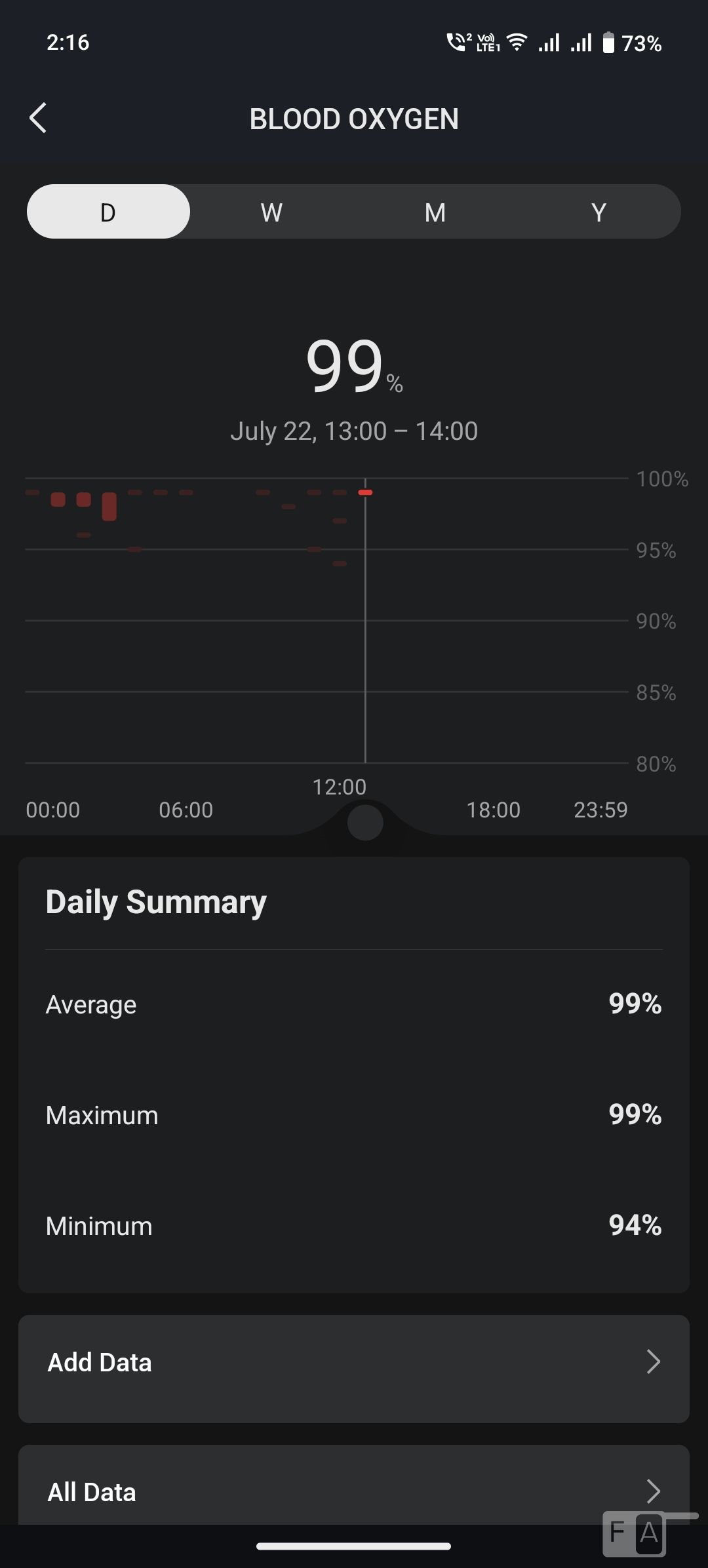This screenshot has height=1568, width=708.
Task: Switch to the Y (year) tab
Action: pyautogui.click(x=598, y=212)
